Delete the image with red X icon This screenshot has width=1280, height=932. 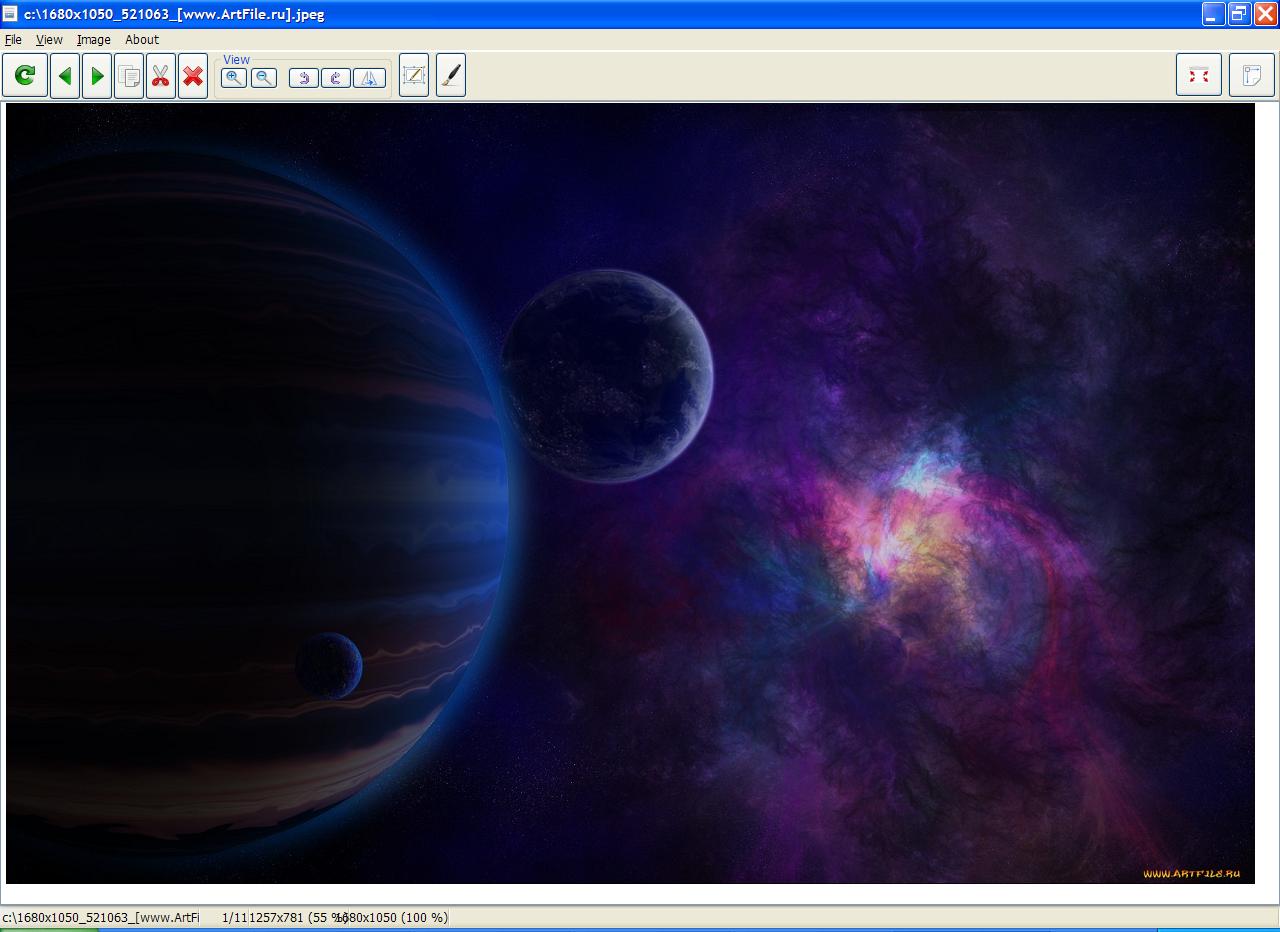point(193,76)
